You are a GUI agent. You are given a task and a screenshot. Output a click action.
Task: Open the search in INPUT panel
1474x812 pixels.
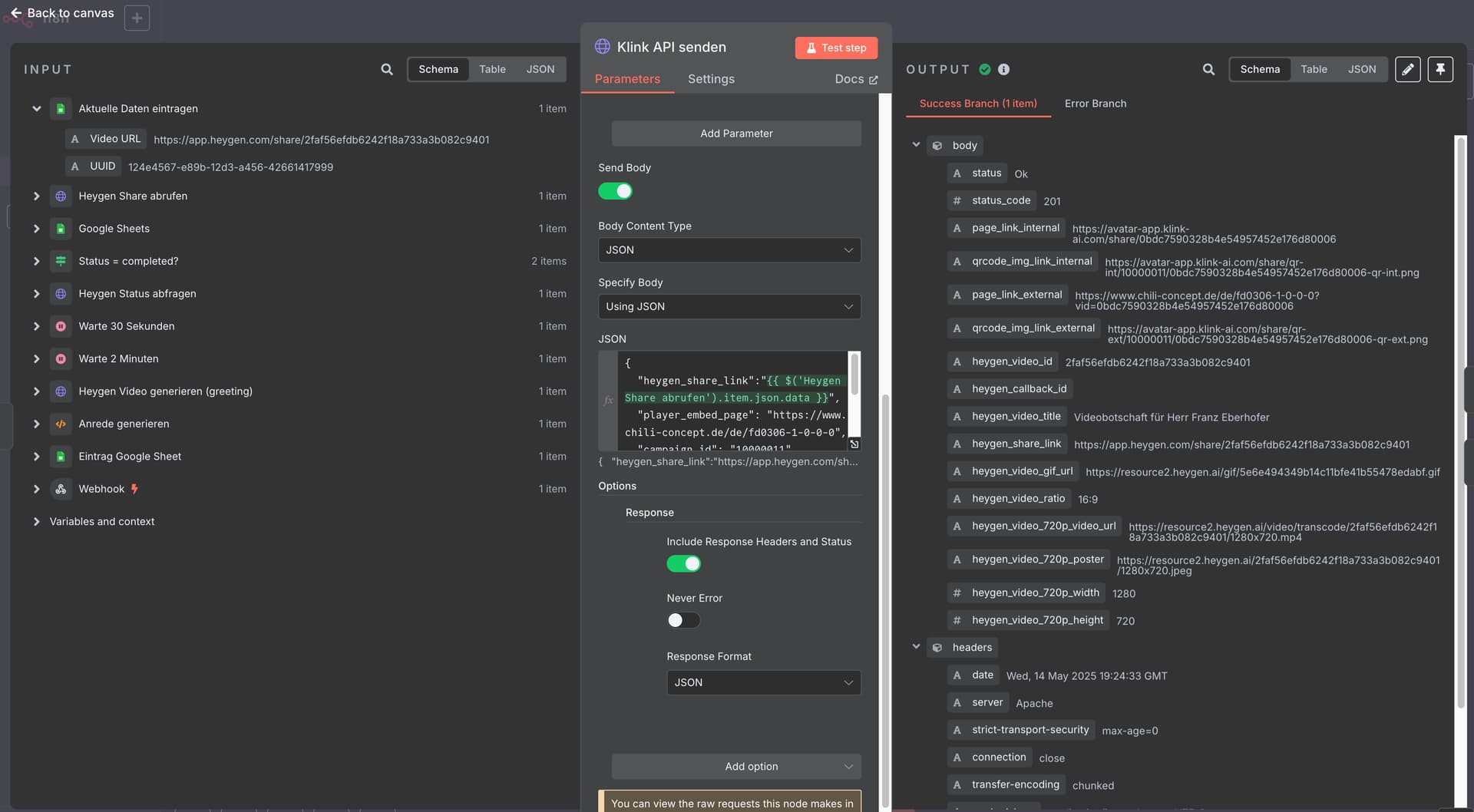387,69
